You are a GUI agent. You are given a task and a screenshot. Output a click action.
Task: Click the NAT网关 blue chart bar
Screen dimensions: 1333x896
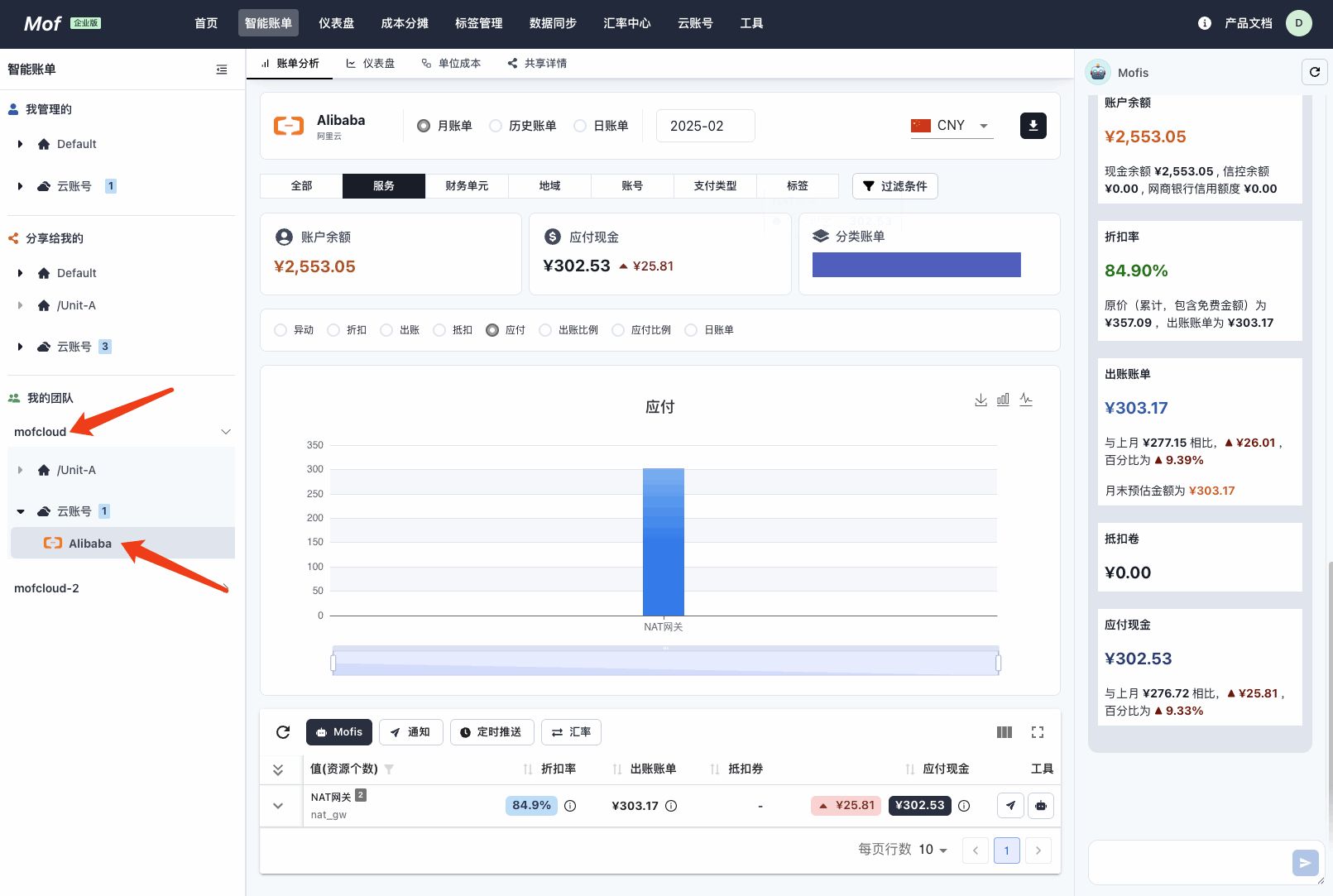(x=664, y=542)
